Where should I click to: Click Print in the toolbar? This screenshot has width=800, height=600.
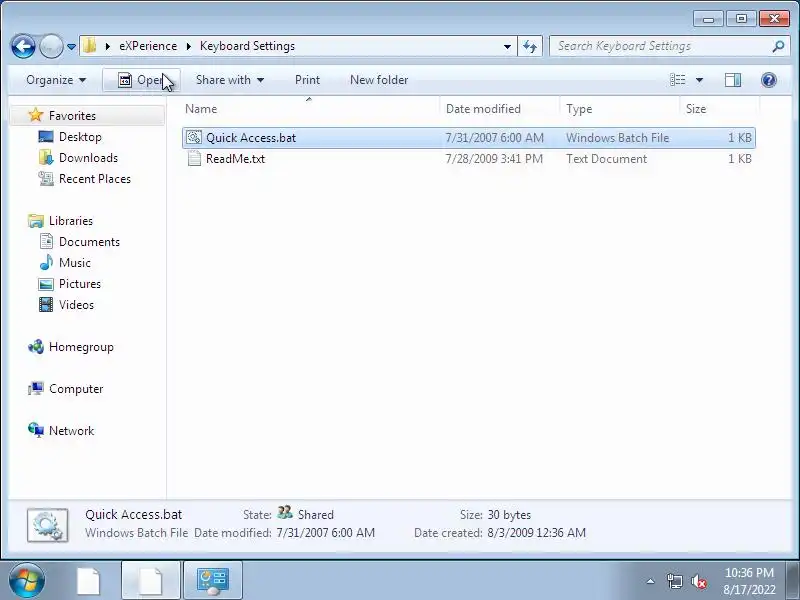pyautogui.click(x=307, y=80)
